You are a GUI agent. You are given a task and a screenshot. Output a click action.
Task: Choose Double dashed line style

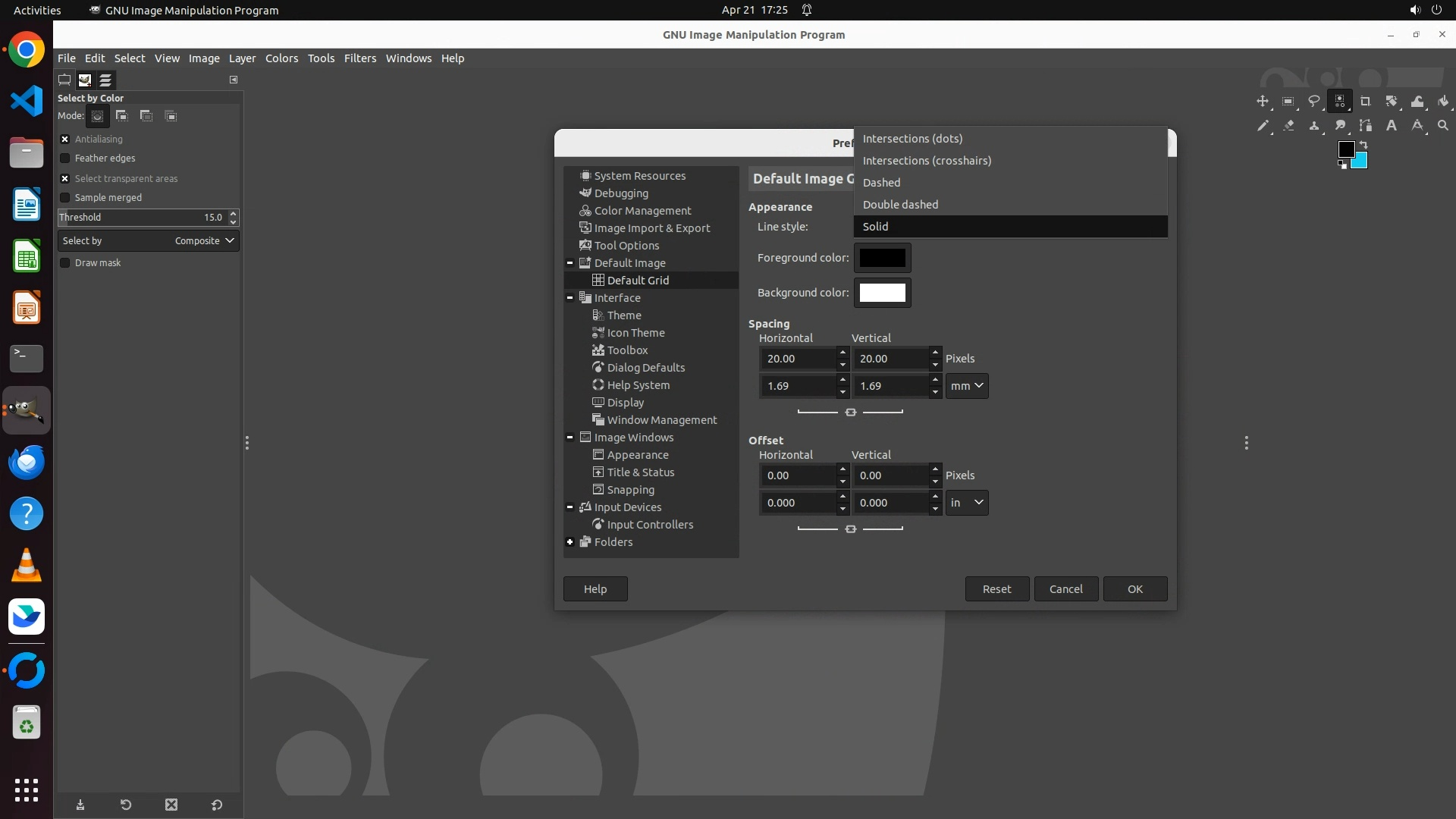pos(900,205)
